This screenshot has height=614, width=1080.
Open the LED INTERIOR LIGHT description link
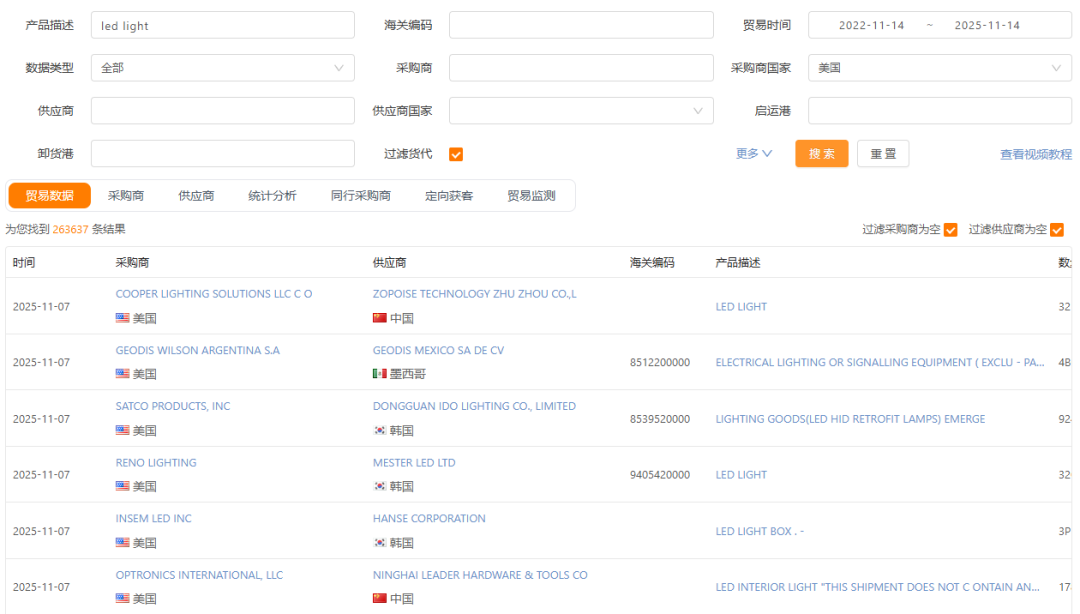click(878, 587)
